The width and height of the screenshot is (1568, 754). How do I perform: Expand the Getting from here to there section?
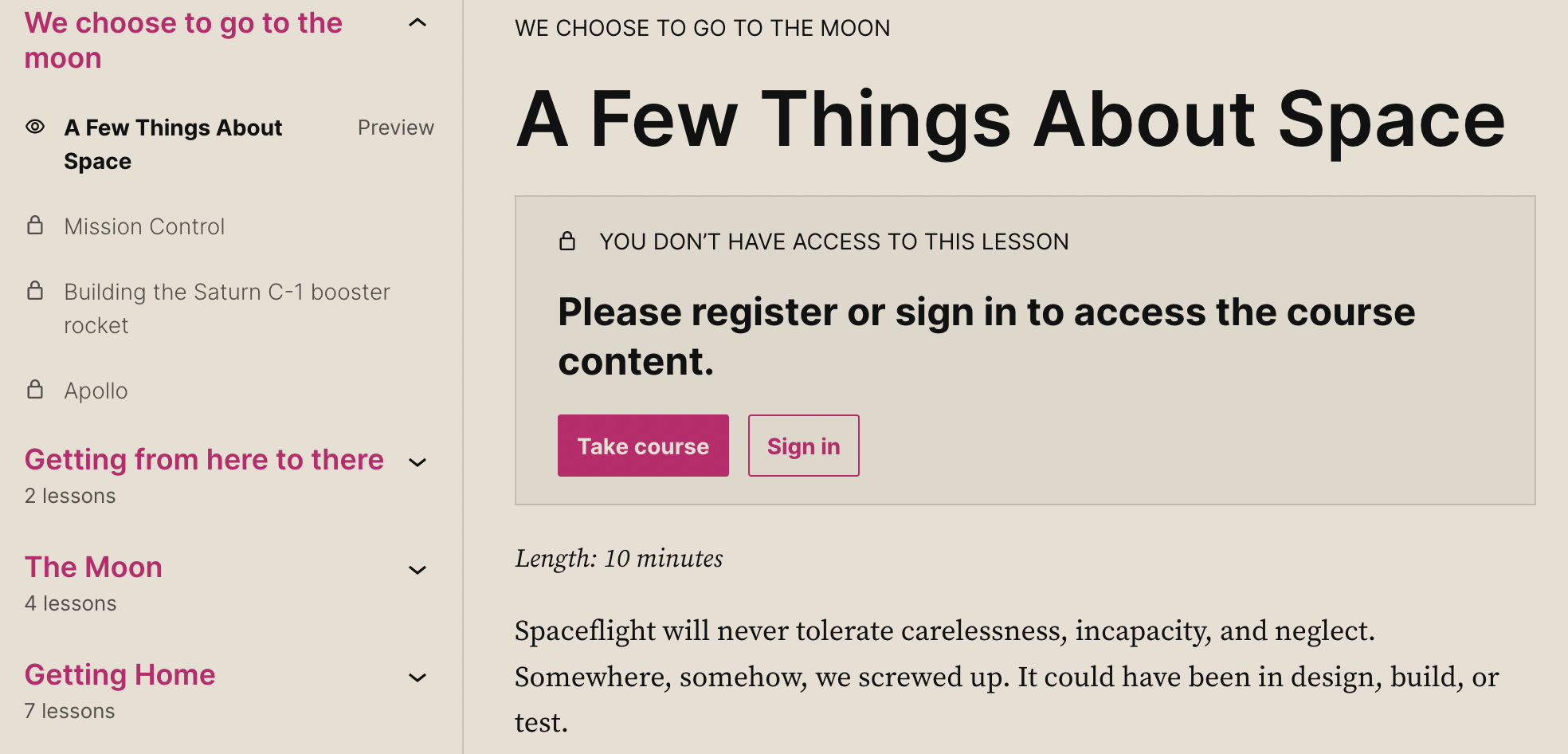417,461
